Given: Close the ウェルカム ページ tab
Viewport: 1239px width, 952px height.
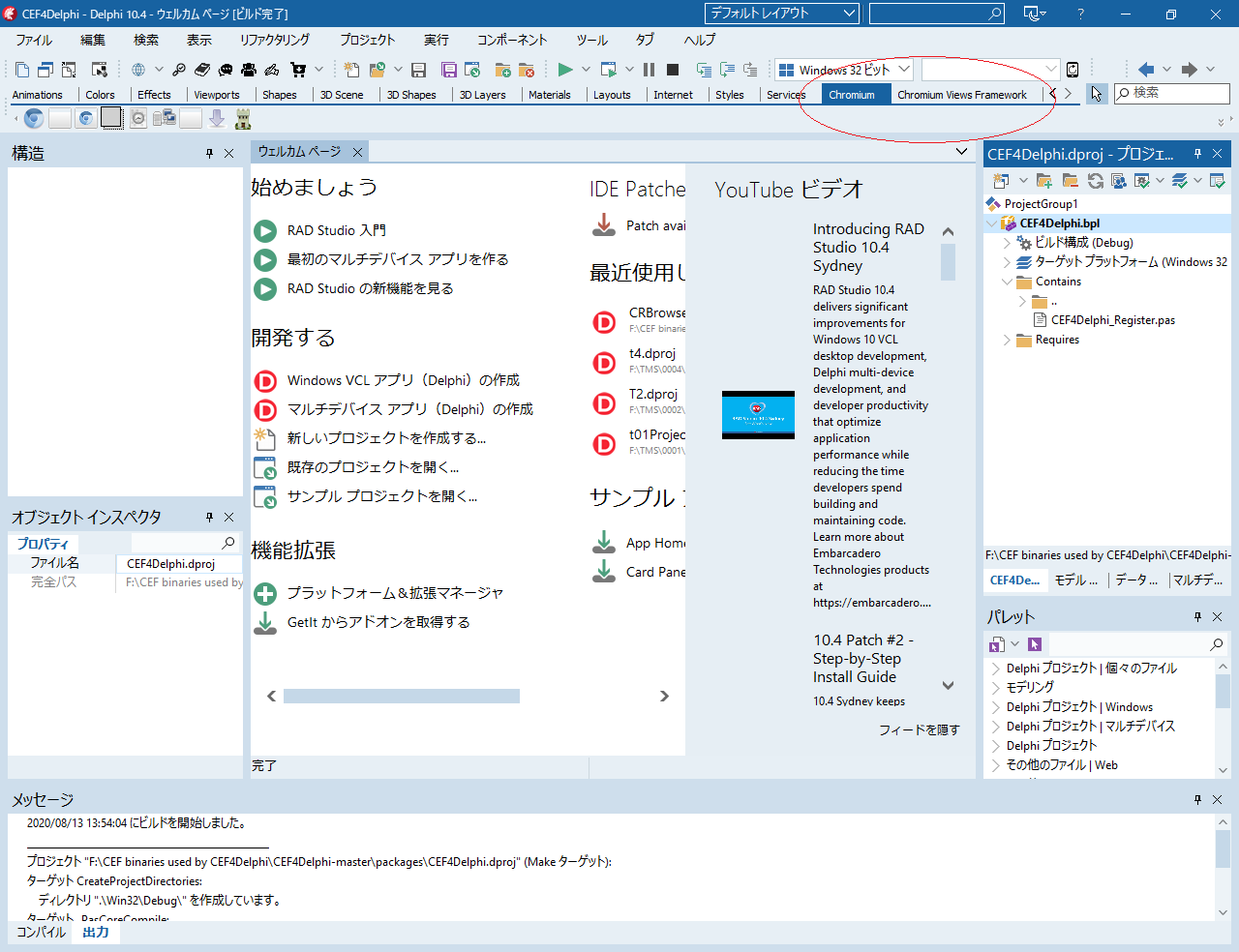Looking at the screenshot, I should tap(357, 152).
